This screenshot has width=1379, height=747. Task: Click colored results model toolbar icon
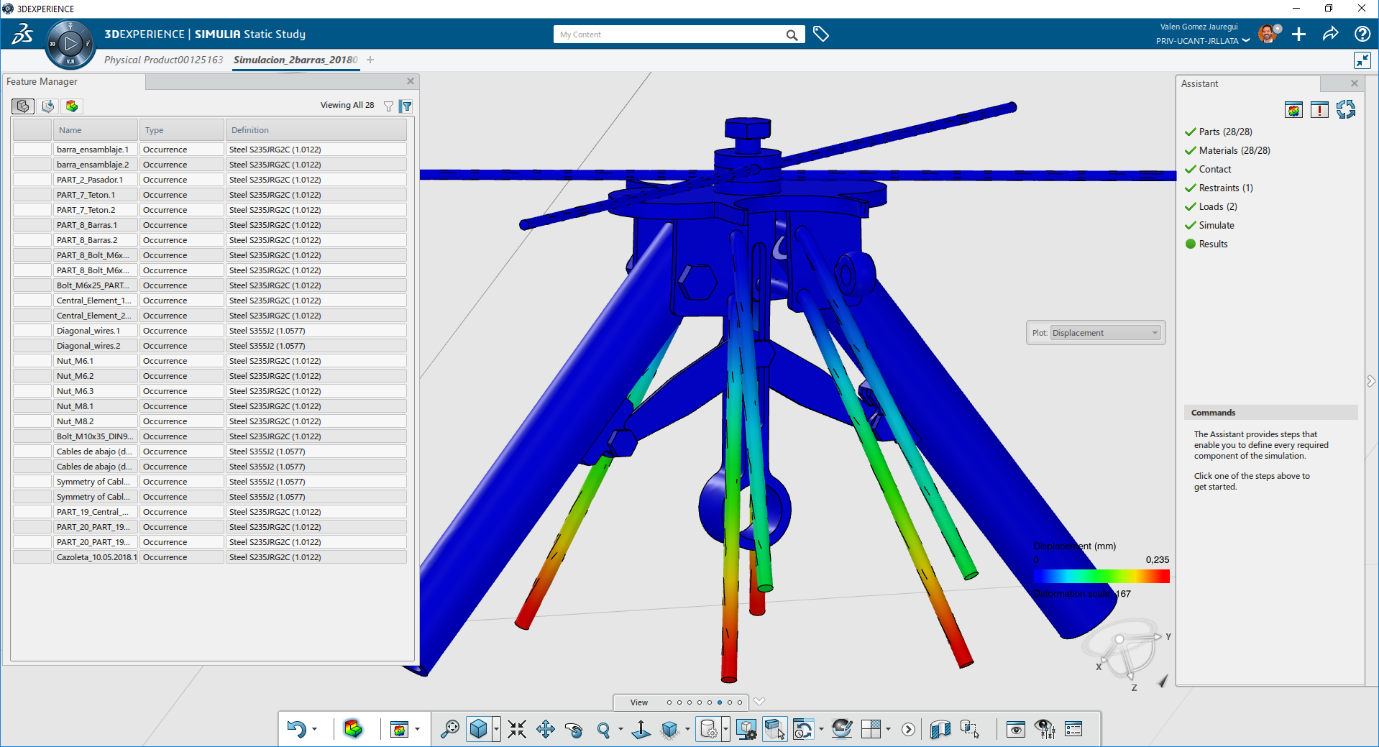pyautogui.click(x=353, y=730)
